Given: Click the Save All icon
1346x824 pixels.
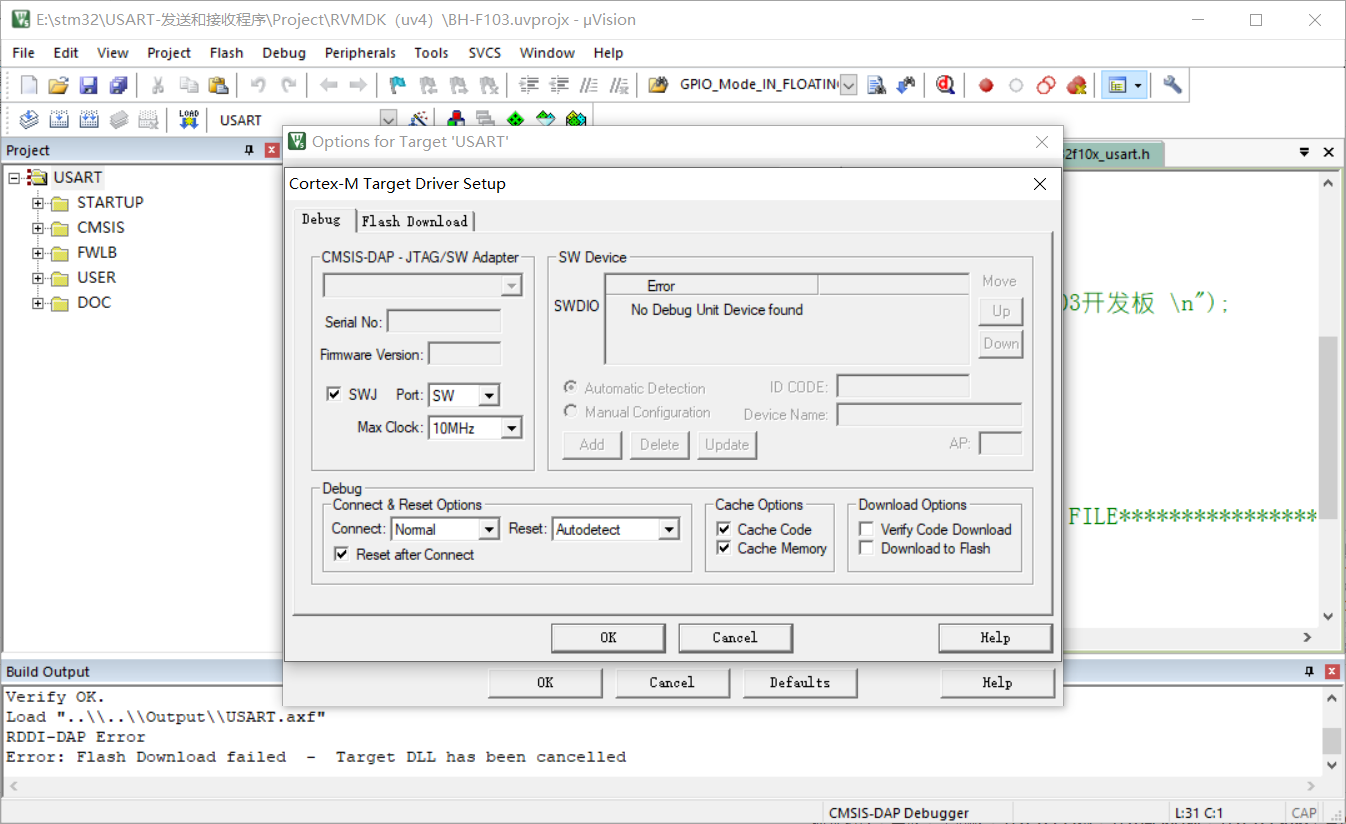Looking at the screenshot, I should coord(118,85).
